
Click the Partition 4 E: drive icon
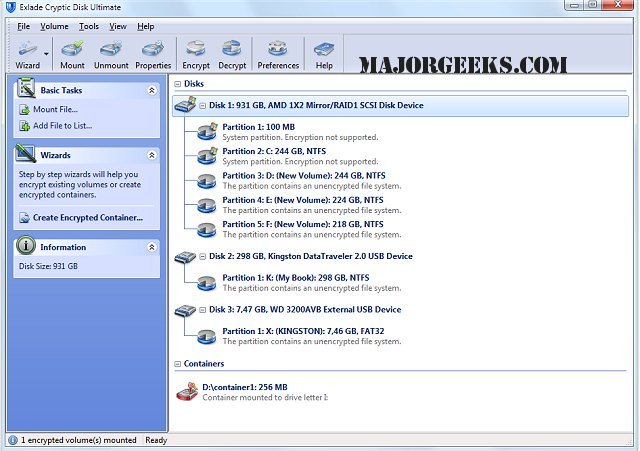tap(207, 205)
